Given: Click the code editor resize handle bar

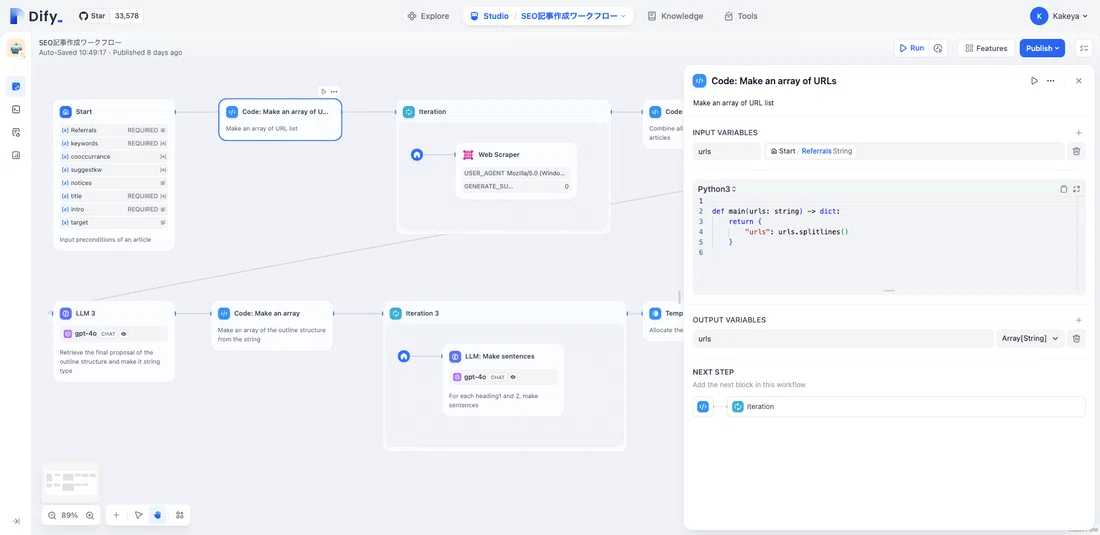Looking at the screenshot, I should pyautogui.click(x=889, y=290).
